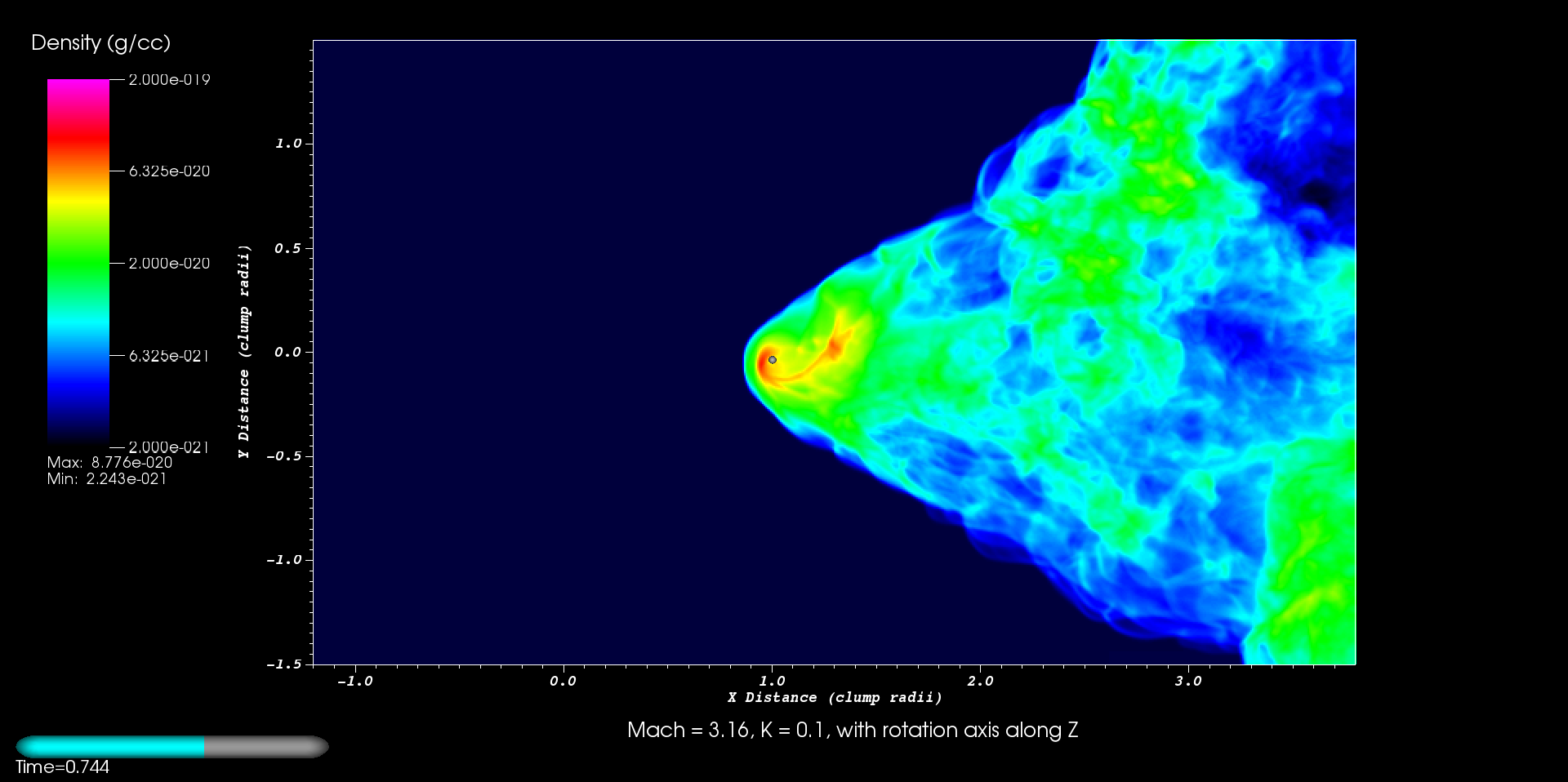Click the '2.000e-020' legend label
Screen dimensions: 1568x782
(169, 264)
